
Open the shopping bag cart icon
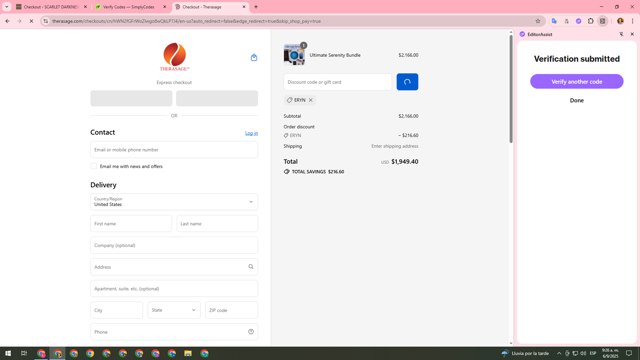(254, 58)
